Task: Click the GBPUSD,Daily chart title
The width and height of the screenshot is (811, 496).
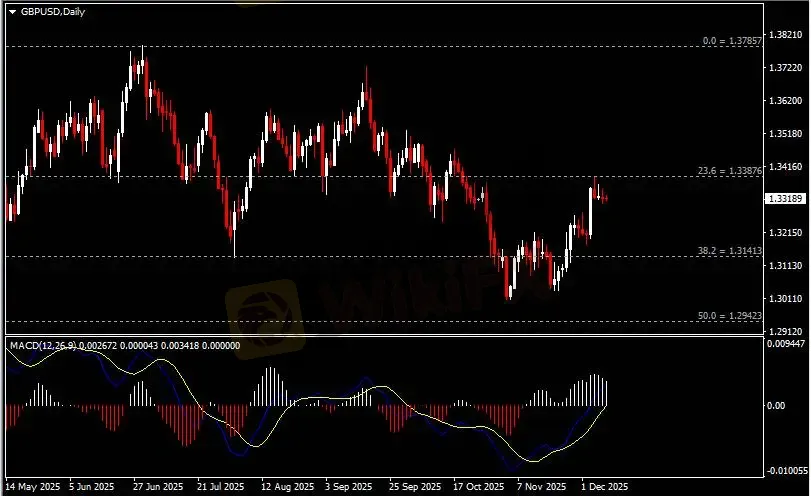Action: coord(53,11)
